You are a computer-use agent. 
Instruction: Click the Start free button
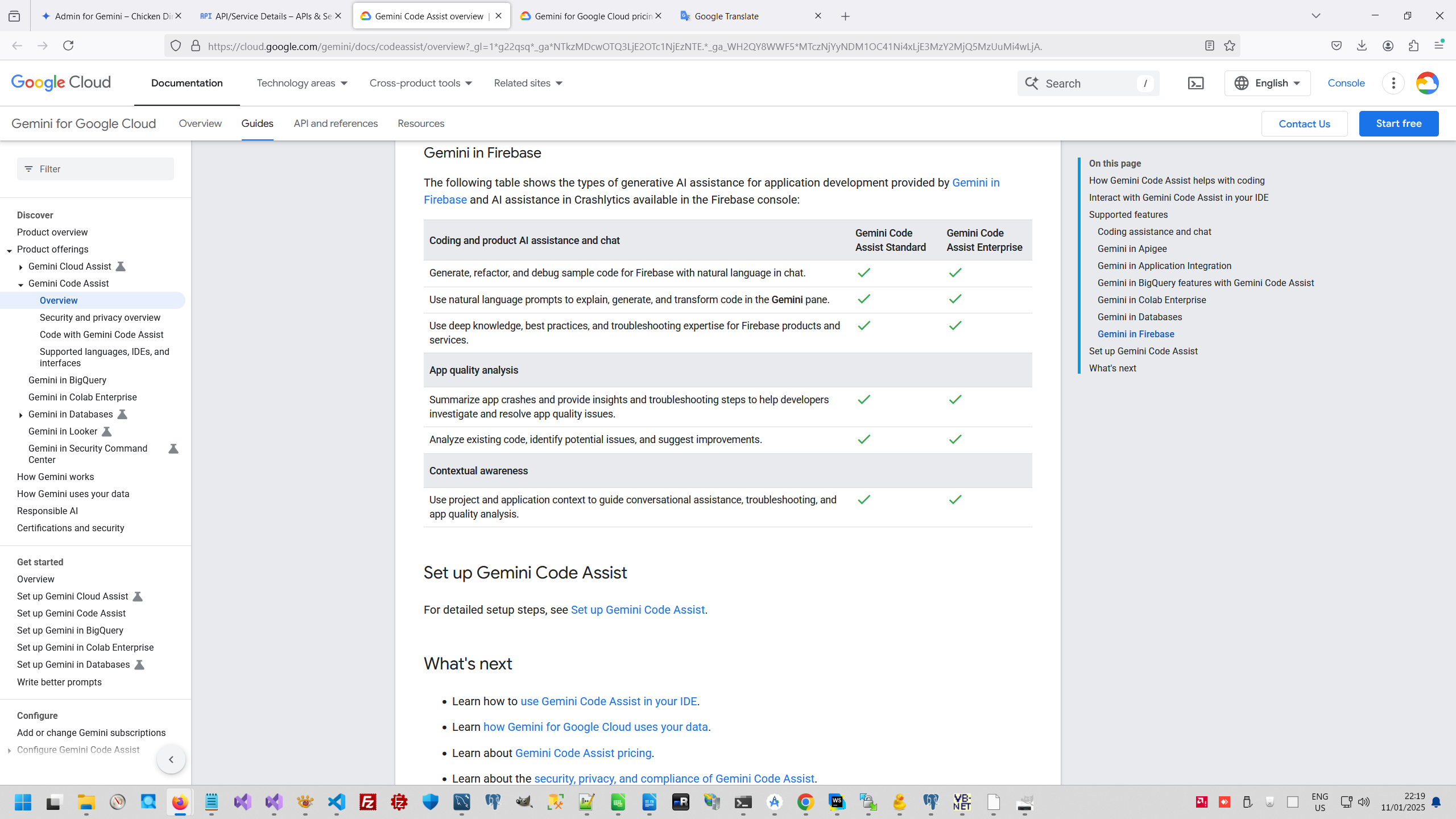(x=1399, y=123)
